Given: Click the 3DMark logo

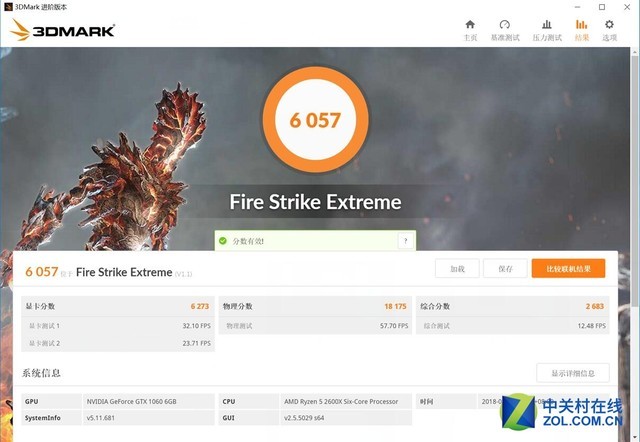Looking at the screenshot, I should [62, 30].
